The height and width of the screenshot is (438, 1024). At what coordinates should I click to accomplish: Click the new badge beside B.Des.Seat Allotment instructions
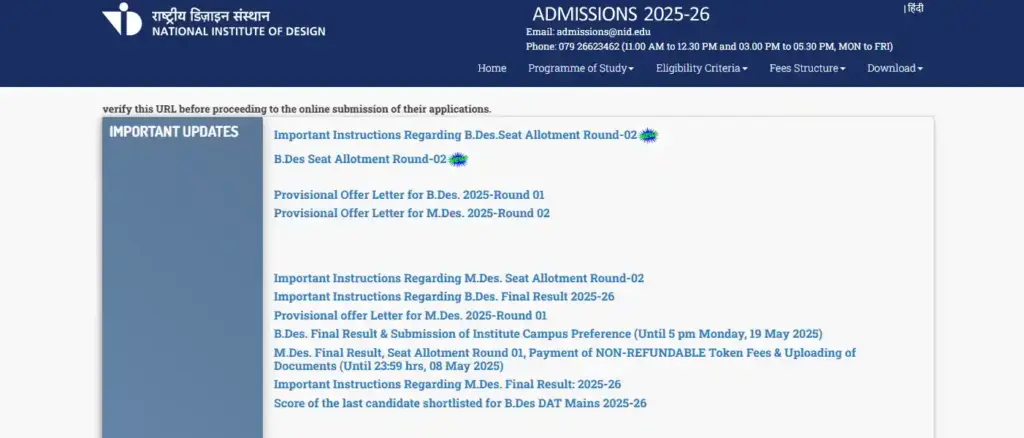point(649,135)
